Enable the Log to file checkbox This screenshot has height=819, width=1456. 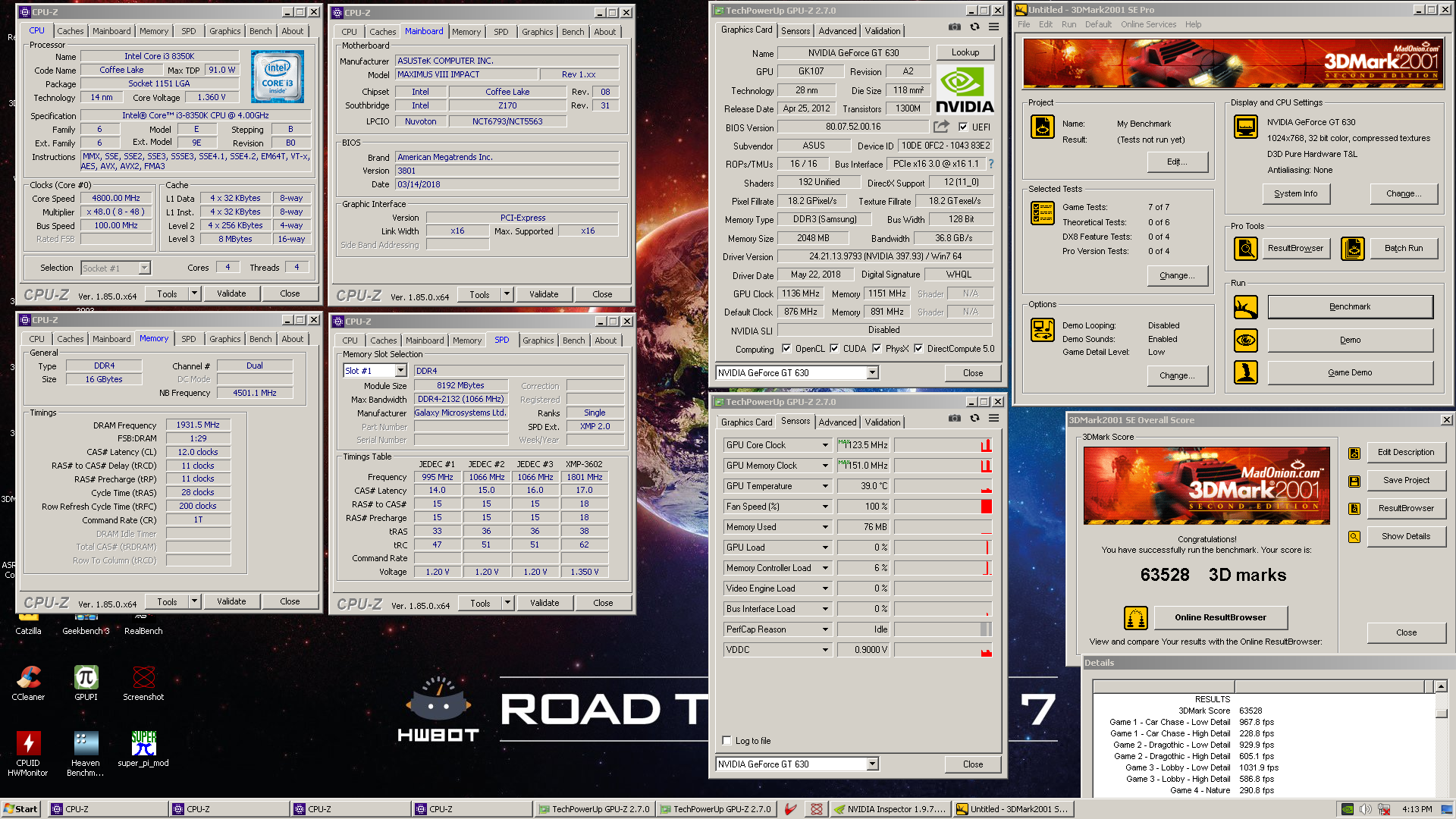point(726,741)
